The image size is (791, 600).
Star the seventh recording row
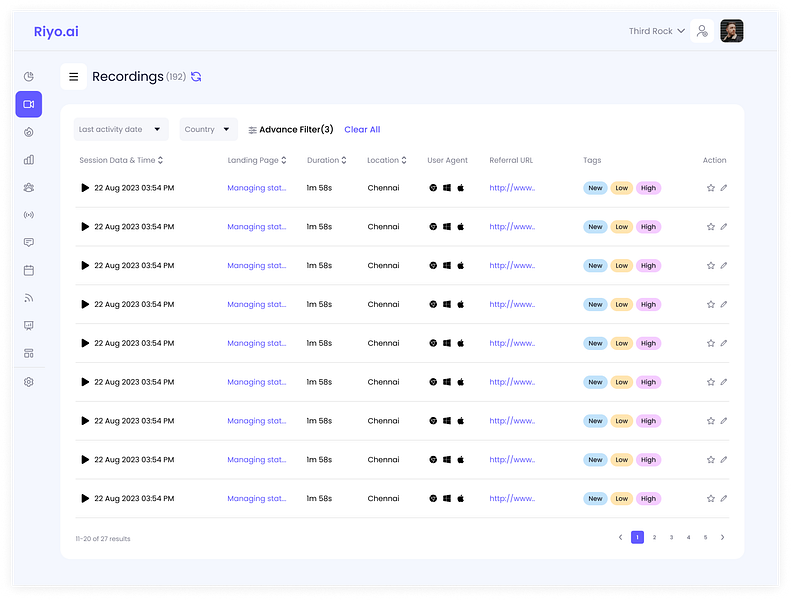point(711,421)
